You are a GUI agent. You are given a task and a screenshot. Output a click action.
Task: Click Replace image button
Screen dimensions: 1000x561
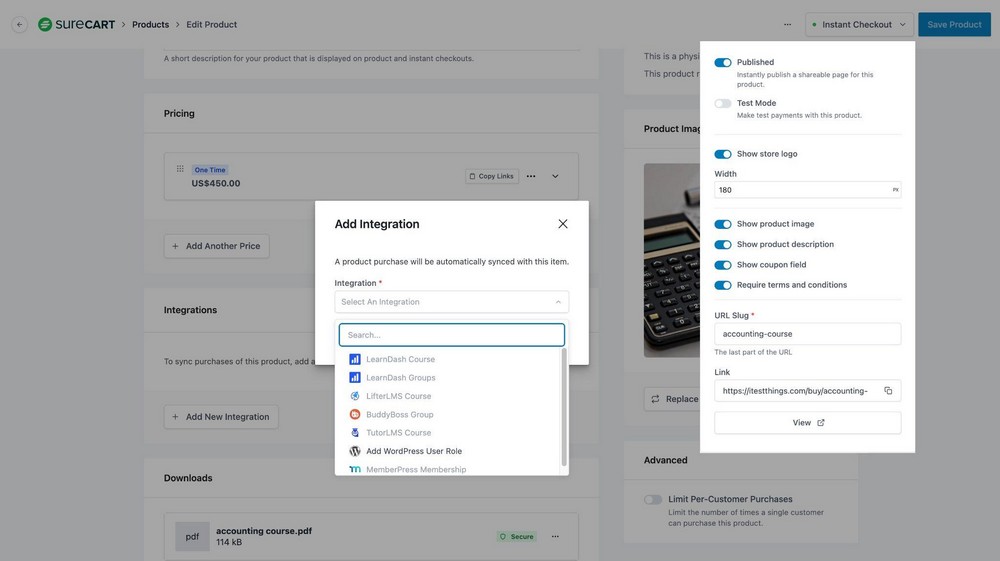(673, 399)
